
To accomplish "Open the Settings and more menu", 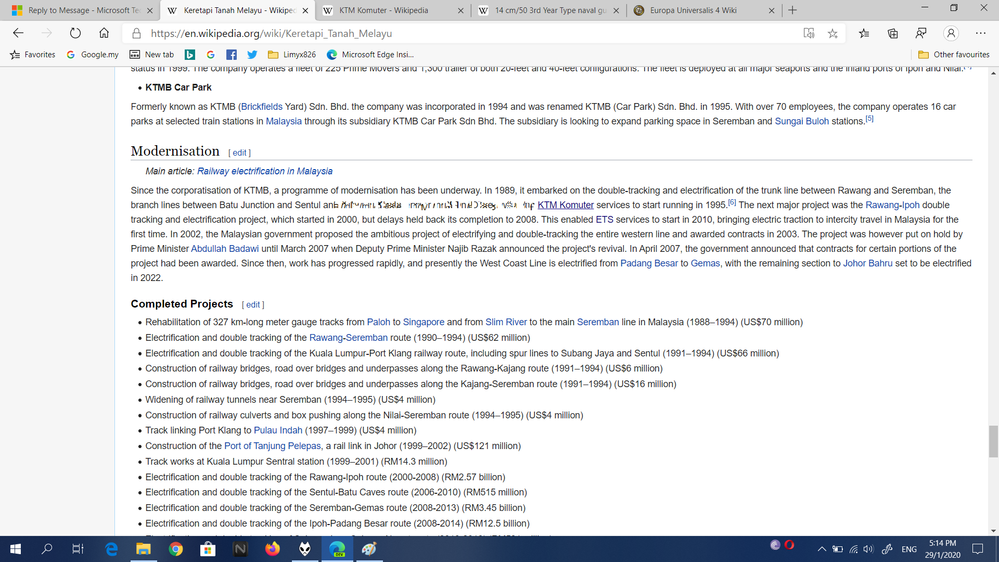I will tap(981, 33).
